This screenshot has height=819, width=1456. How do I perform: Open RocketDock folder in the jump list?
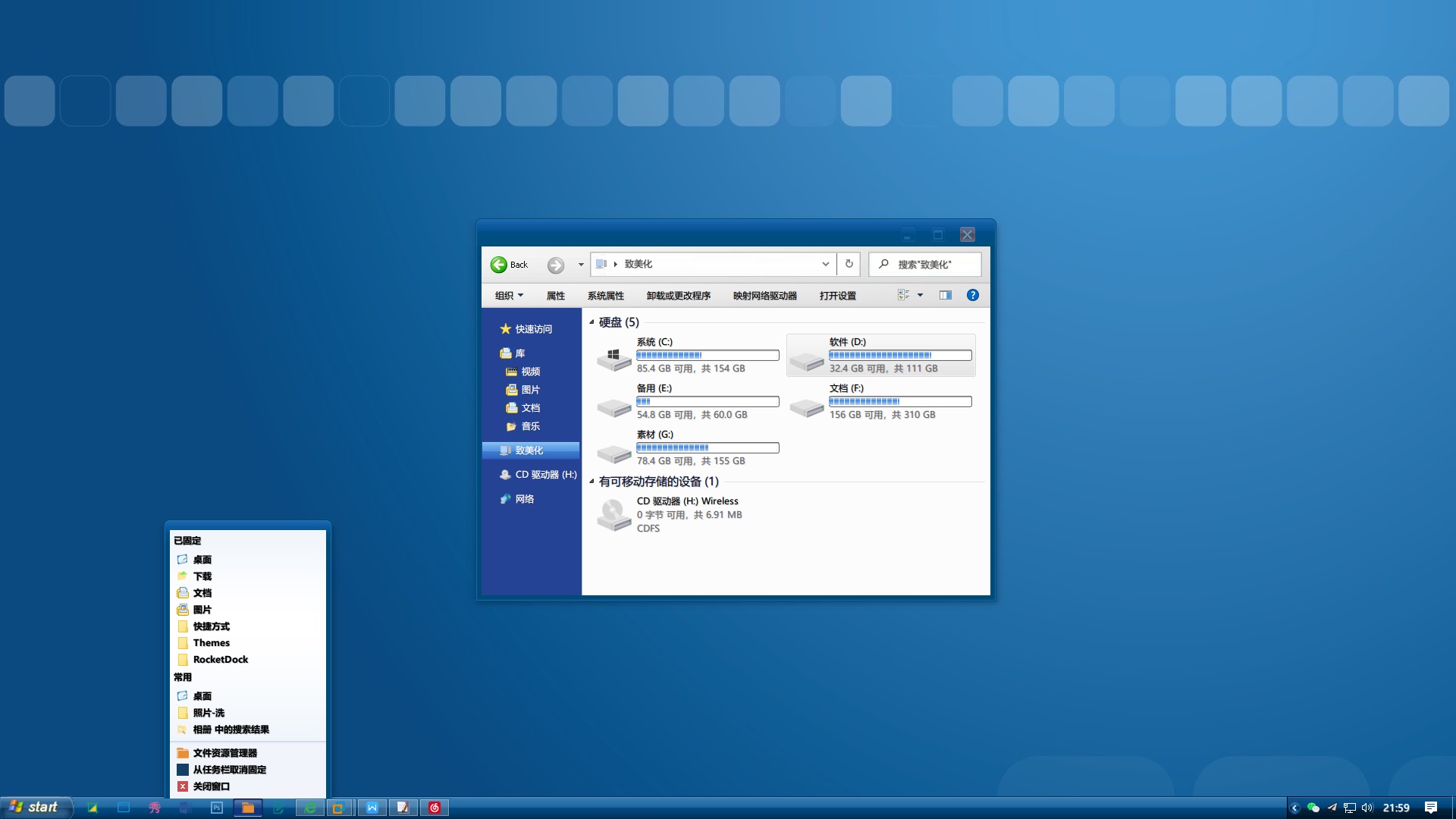click(248, 660)
